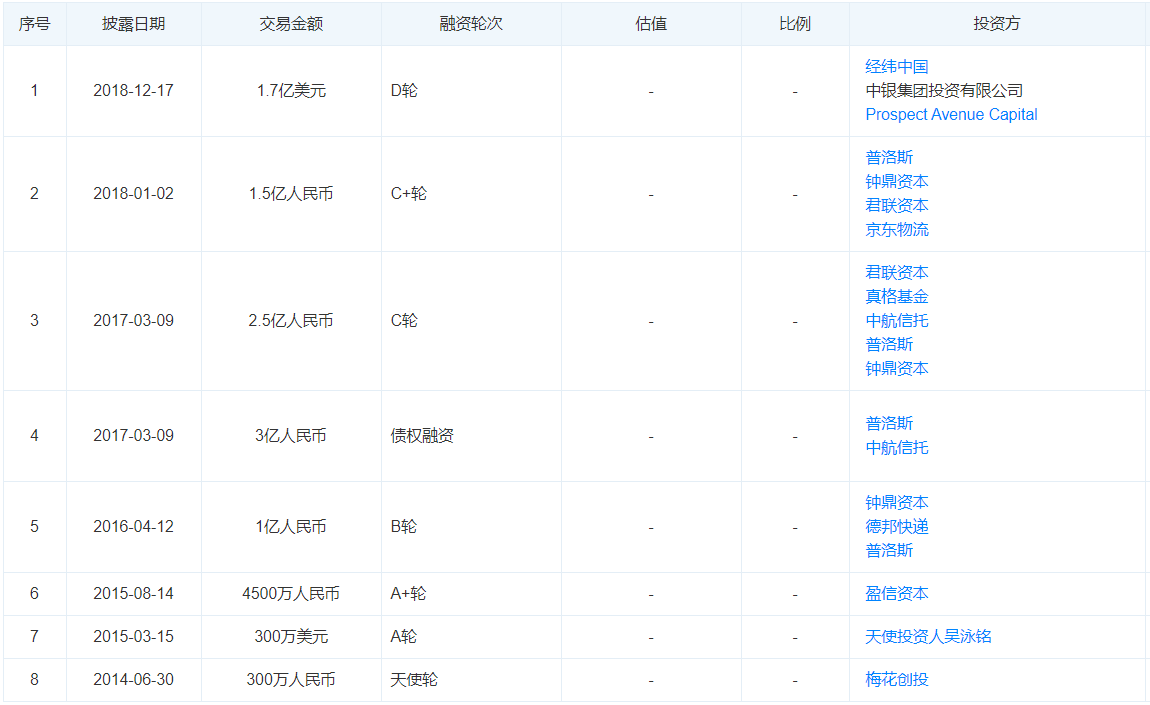Open 君联资本 in the C+轮 row
1150x705 pixels.
(x=896, y=205)
